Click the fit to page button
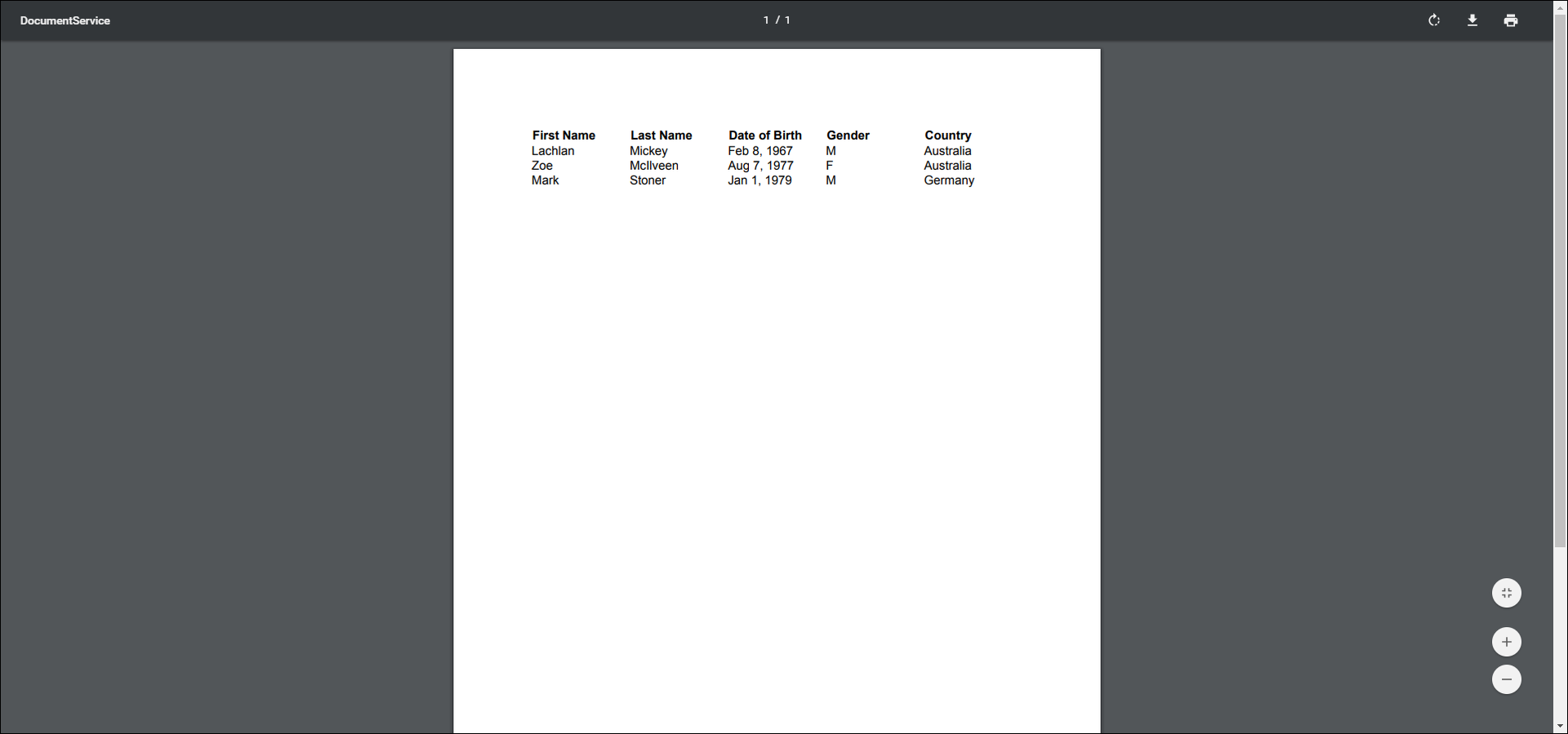 pyautogui.click(x=1507, y=593)
